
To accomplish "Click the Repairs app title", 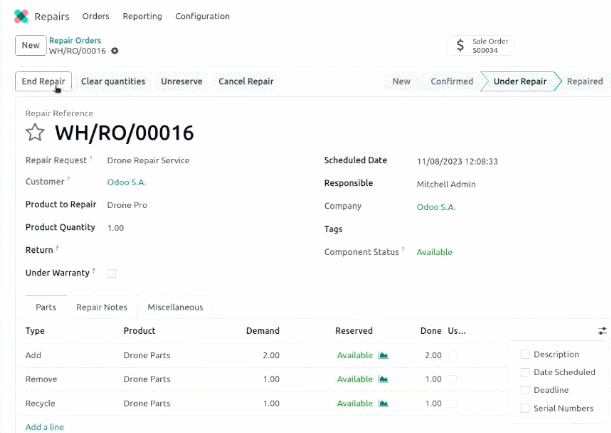I will (x=51, y=16).
